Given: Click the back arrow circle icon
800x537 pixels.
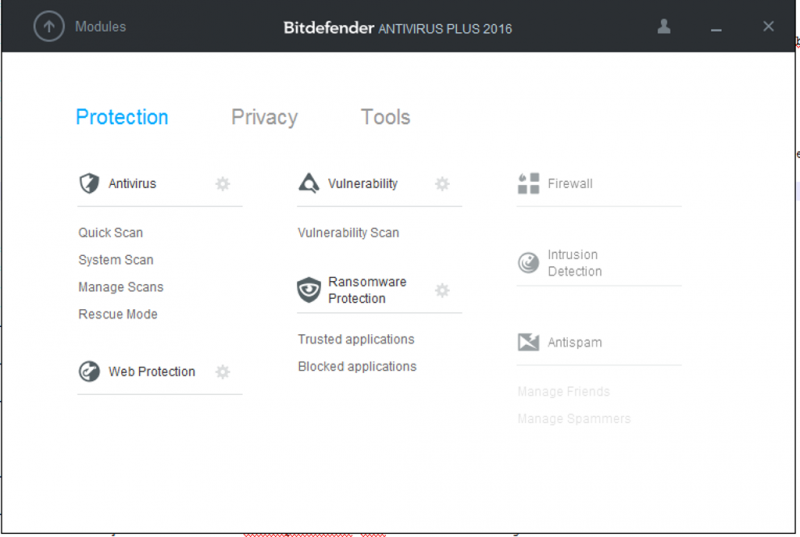Looking at the screenshot, I should point(49,27).
